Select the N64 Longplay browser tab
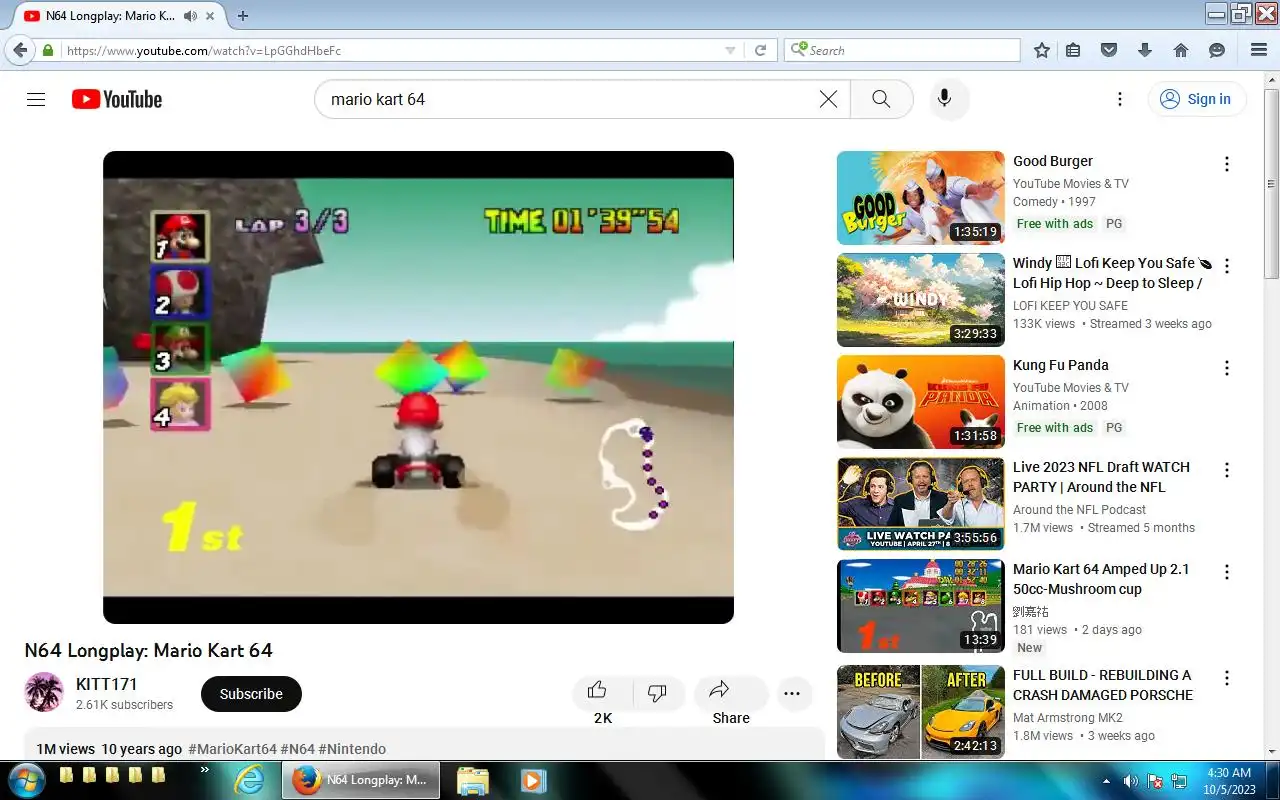 (x=119, y=16)
